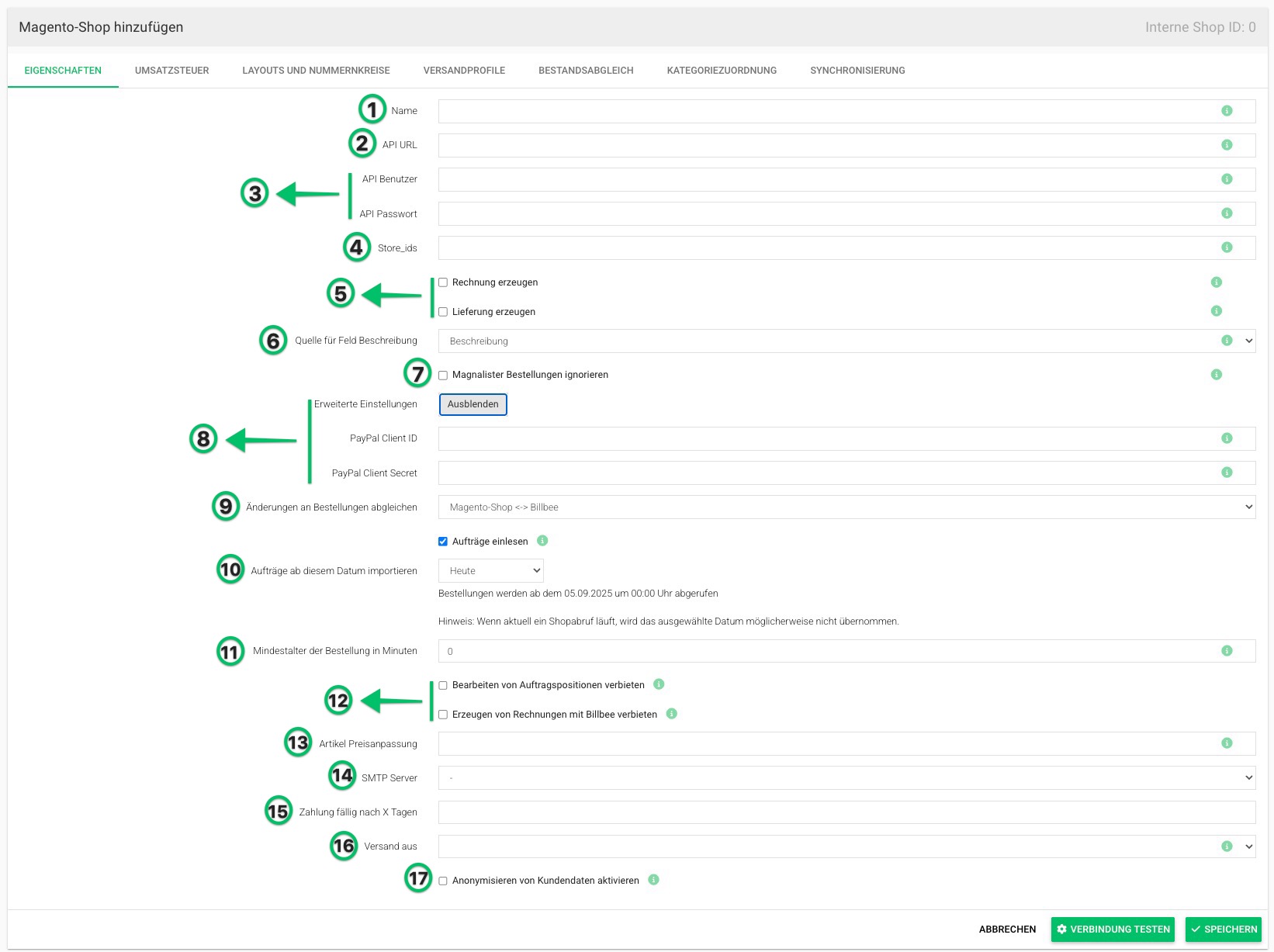This screenshot has height=952, width=1274.
Task: Click 'Magento-Shop hinzufügen' title
Action: coord(101,27)
